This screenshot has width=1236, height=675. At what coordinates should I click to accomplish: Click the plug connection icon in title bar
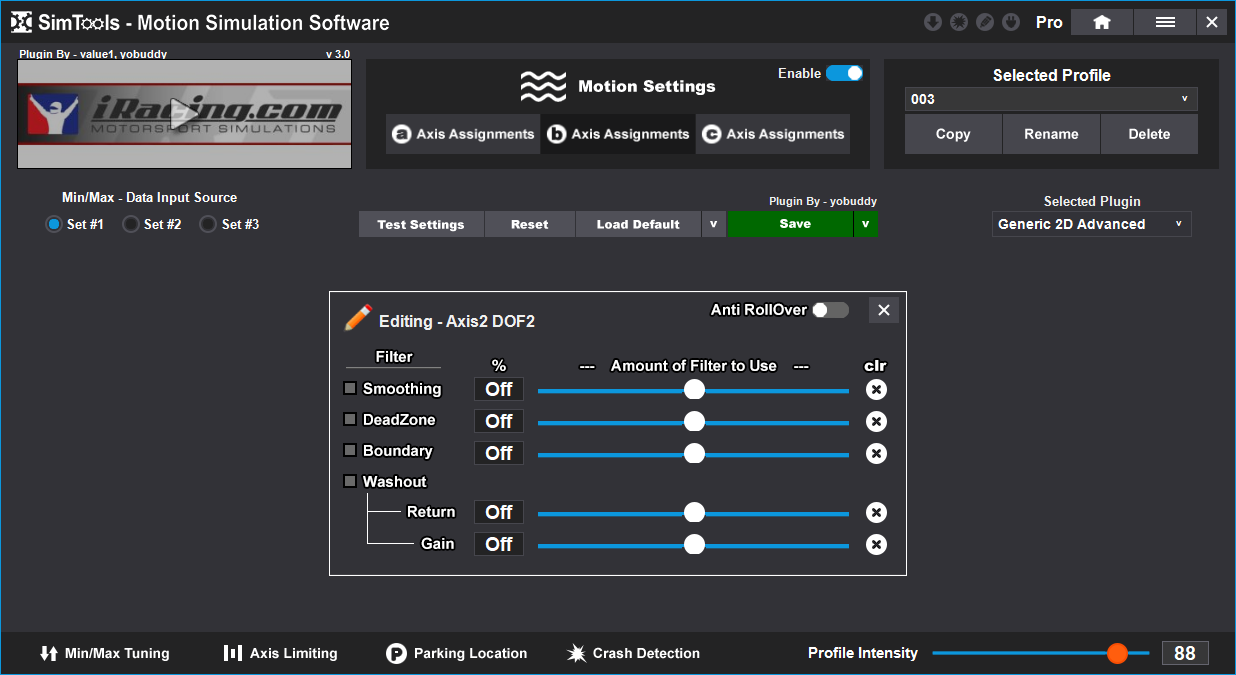pyautogui.click(x=1011, y=22)
